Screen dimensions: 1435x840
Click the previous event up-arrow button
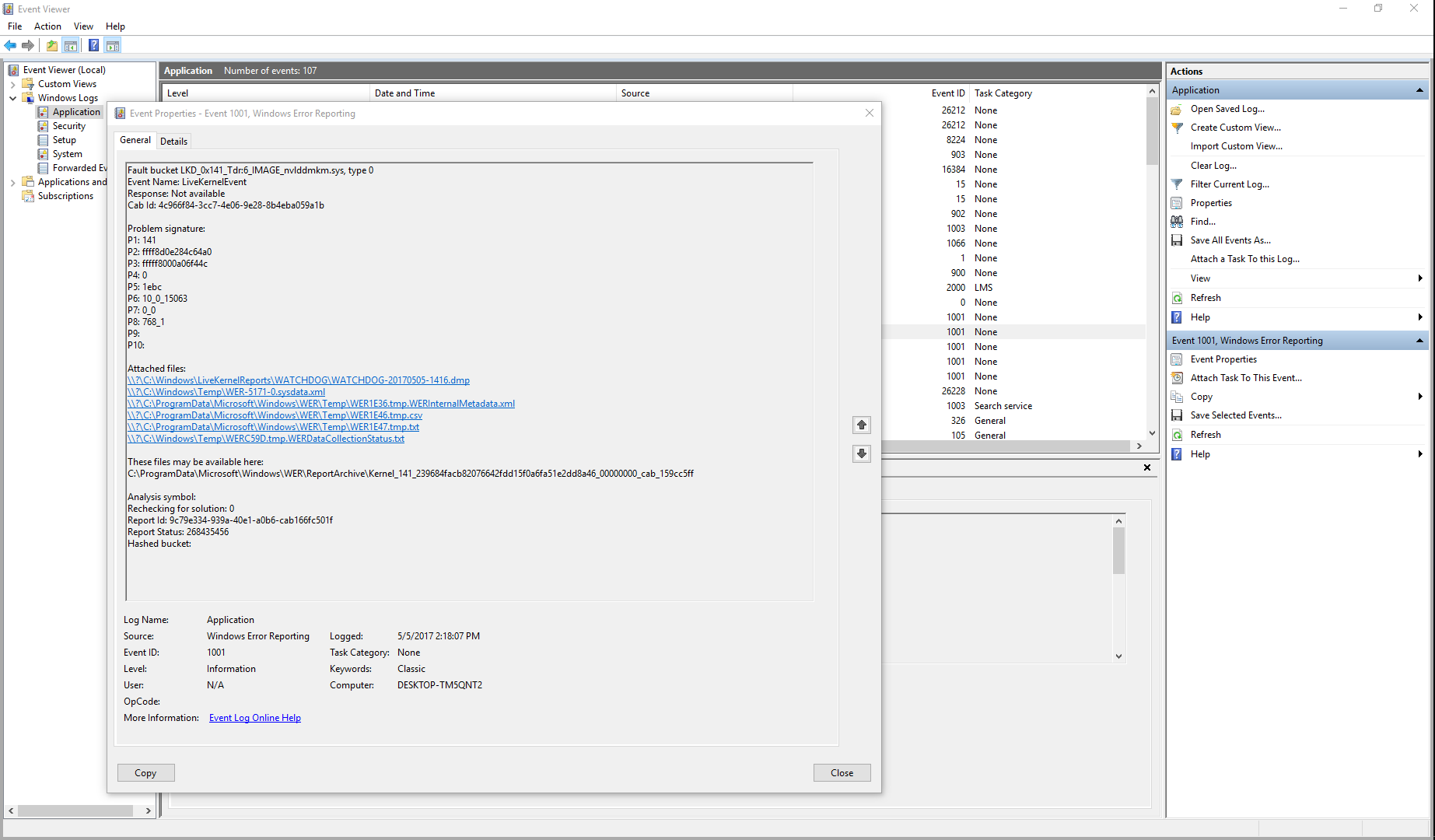point(862,425)
